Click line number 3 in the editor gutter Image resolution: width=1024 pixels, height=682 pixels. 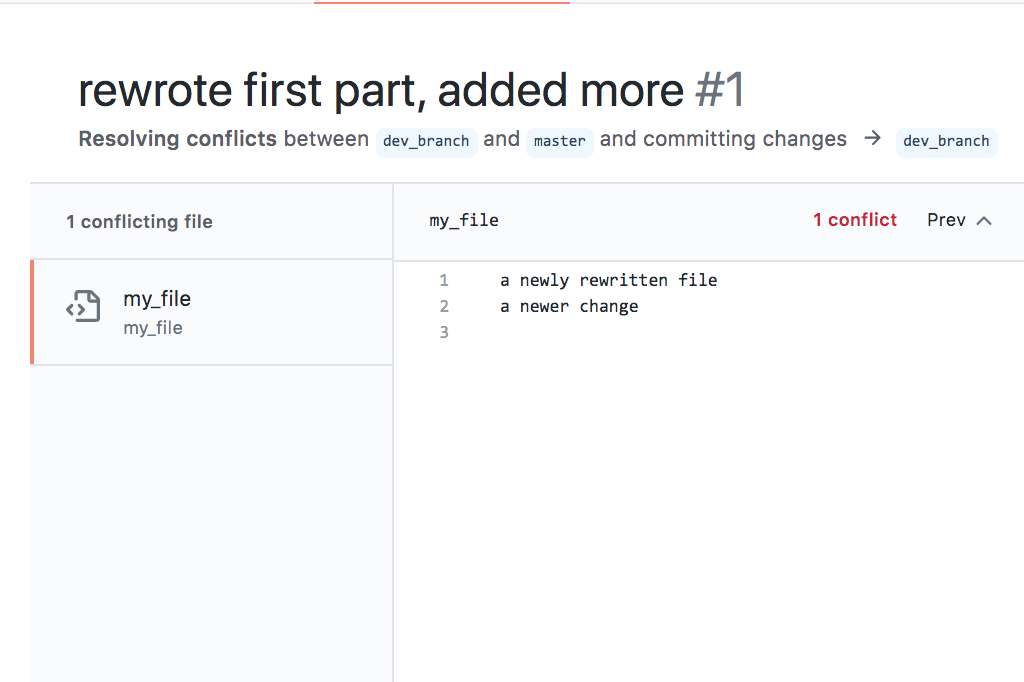(444, 333)
